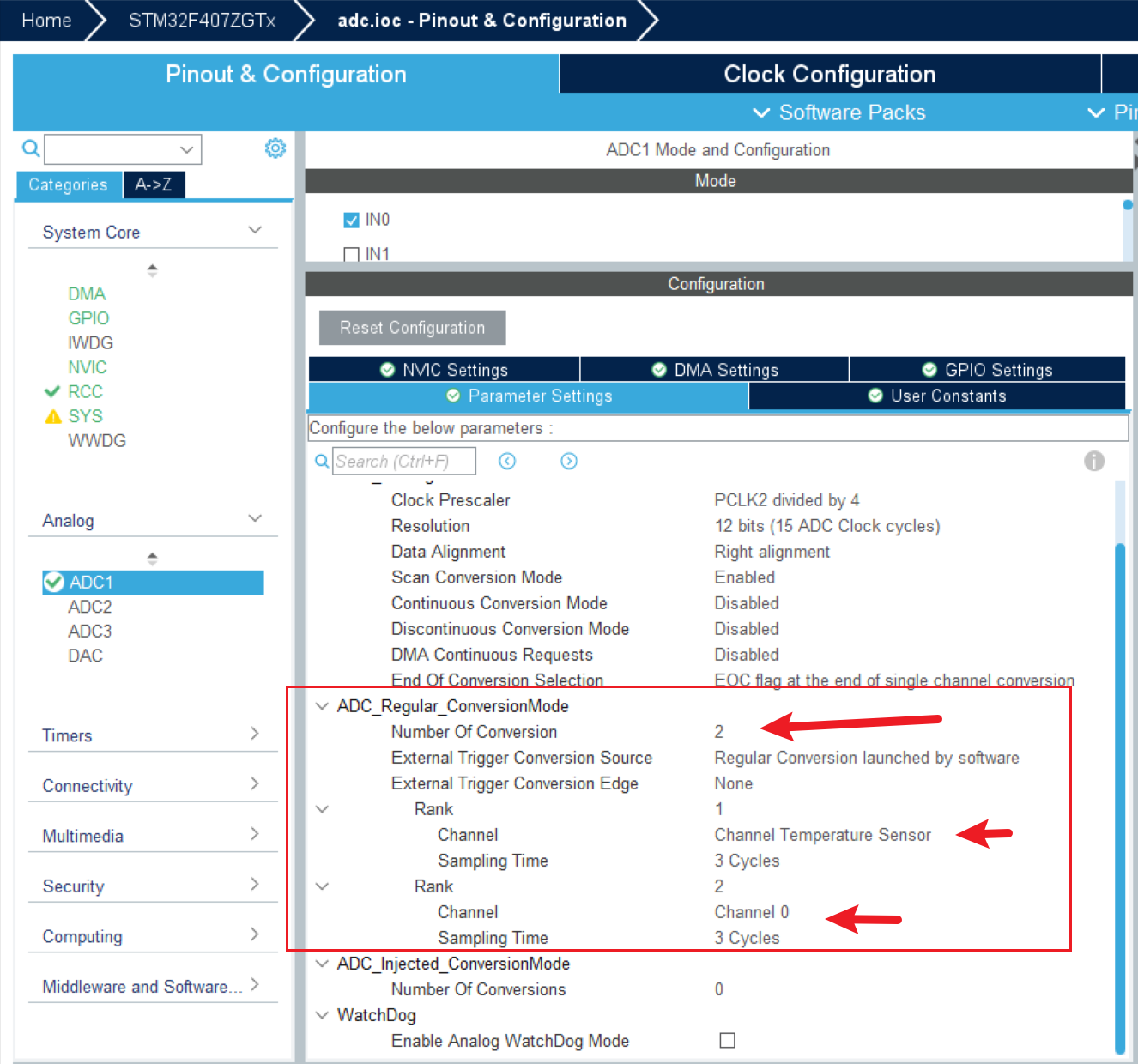Select the Pinout & Configuration tab

click(x=286, y=74)
